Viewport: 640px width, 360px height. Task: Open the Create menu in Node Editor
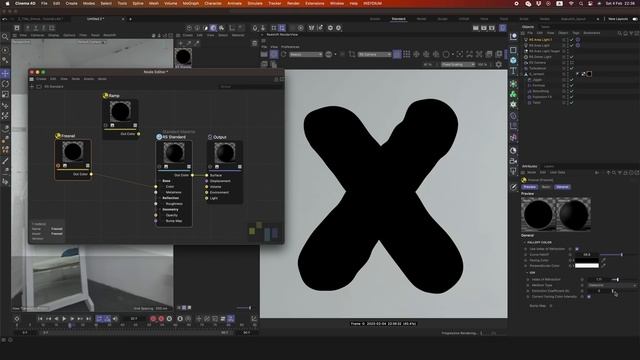pos(41,79)
